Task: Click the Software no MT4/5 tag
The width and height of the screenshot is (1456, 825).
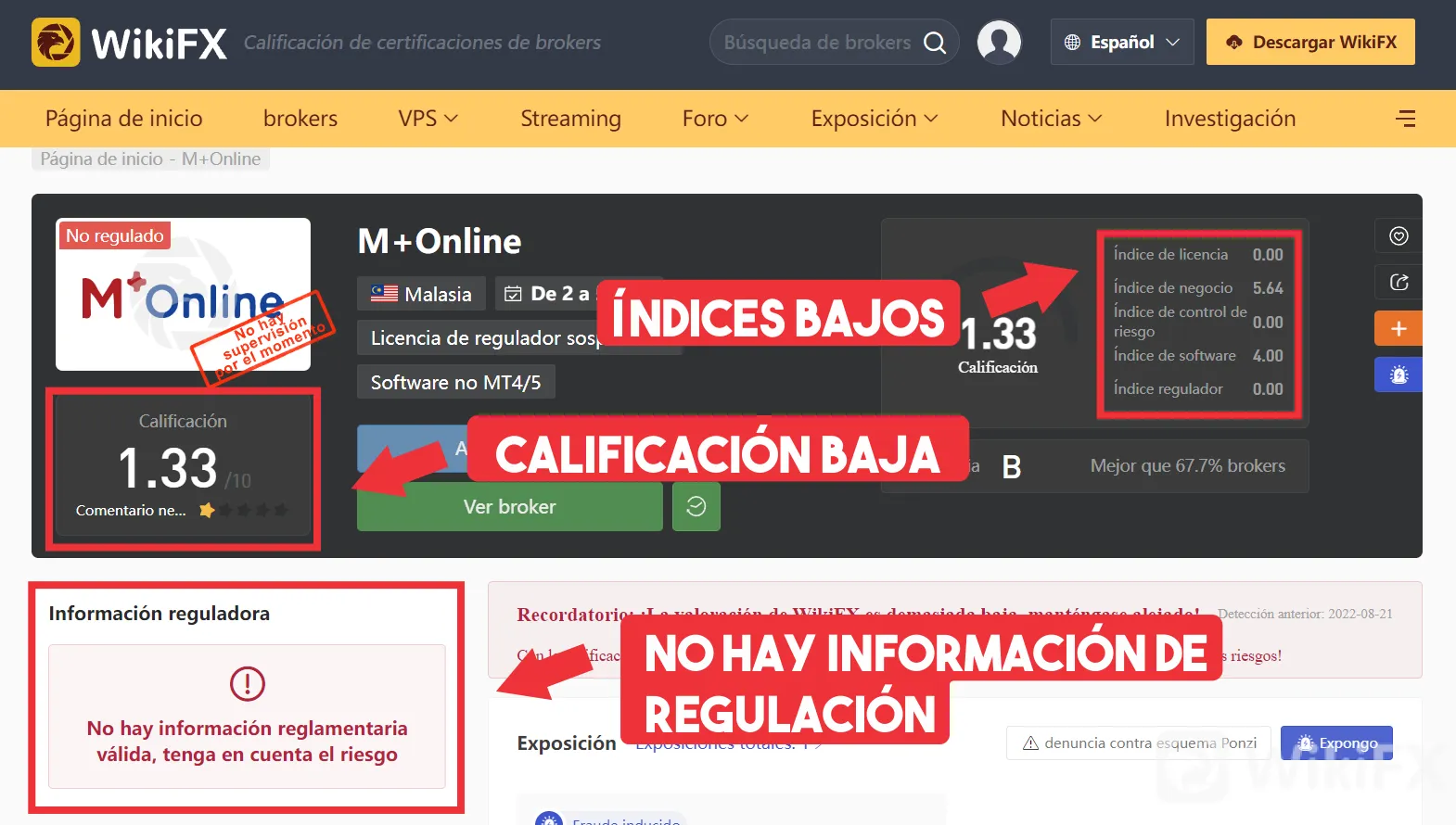Action: [x=455, y=382]
